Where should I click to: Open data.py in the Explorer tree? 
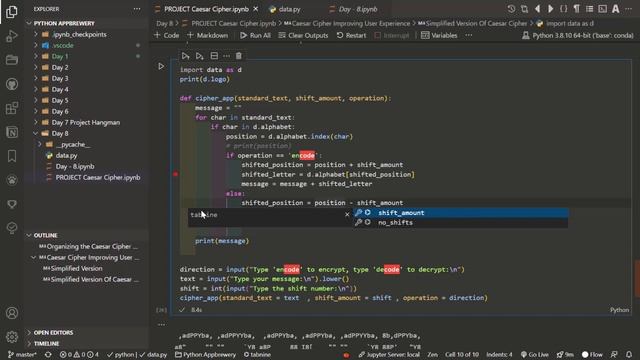[x=66, y=156]
